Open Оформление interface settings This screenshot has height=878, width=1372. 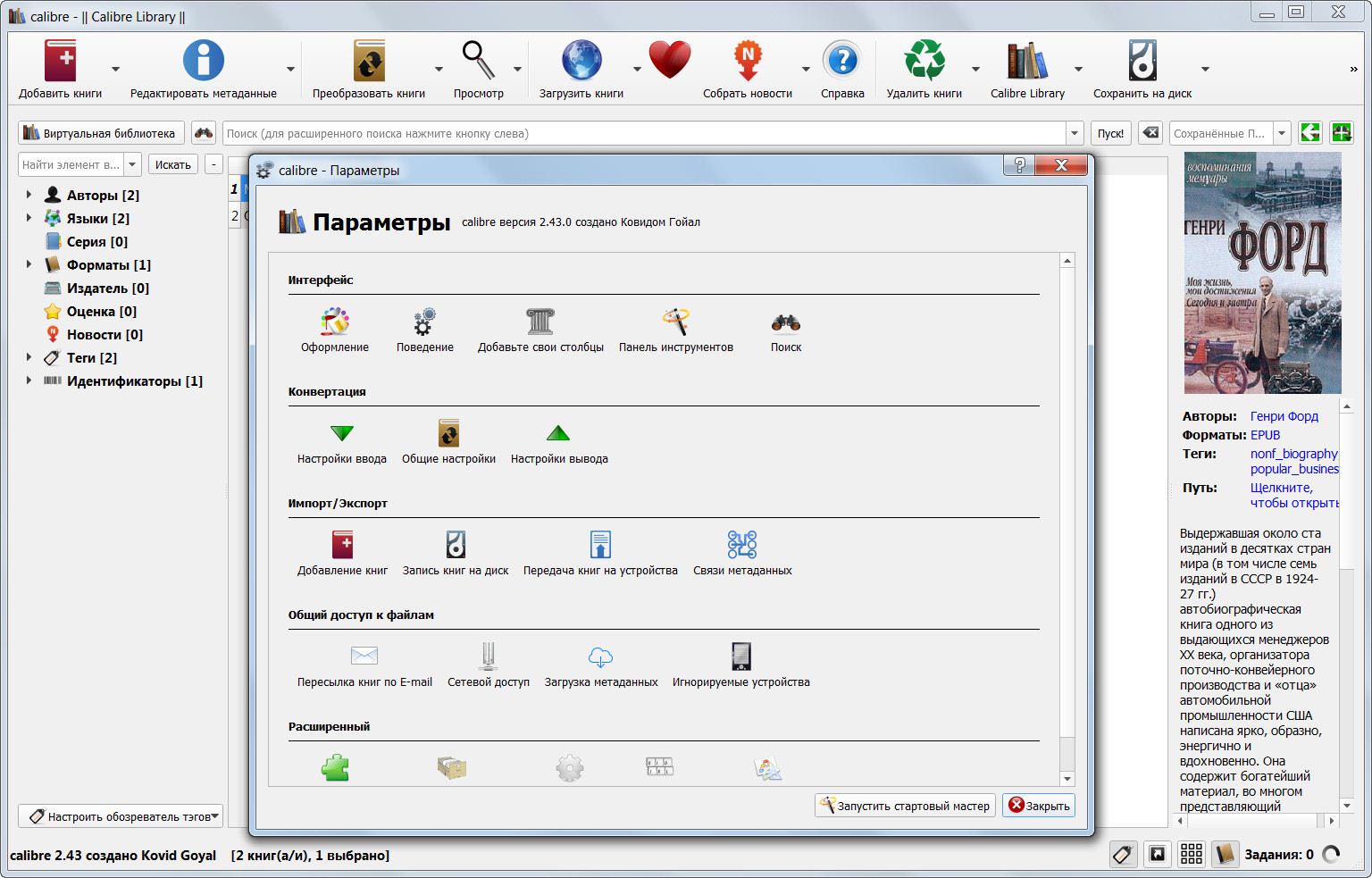coord(335,330)
